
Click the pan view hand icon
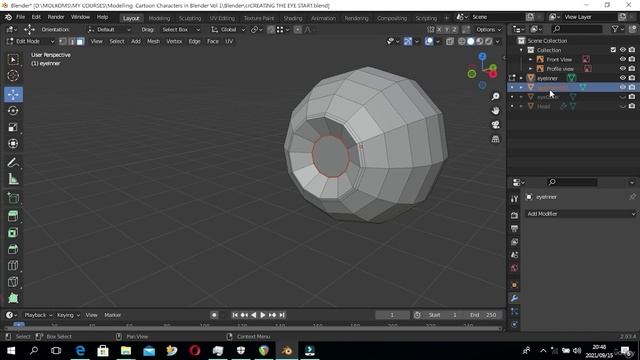(x=495, y=111)
